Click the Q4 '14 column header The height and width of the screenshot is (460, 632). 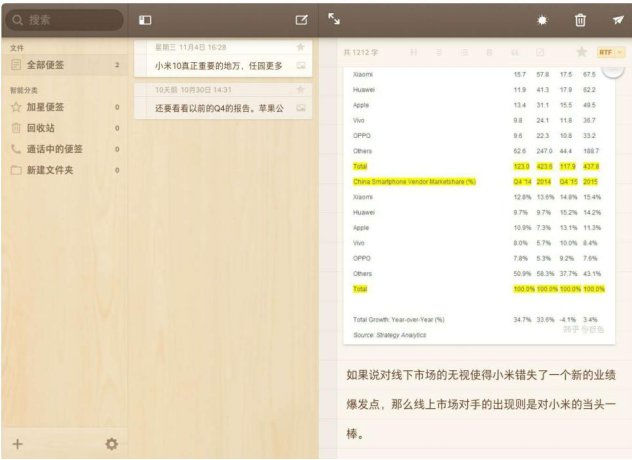(522, 182)
